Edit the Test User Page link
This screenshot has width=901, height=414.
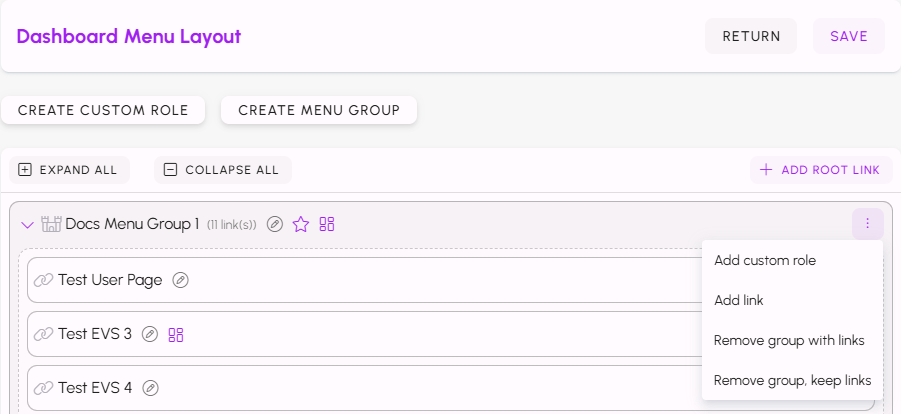click(180, 280)
